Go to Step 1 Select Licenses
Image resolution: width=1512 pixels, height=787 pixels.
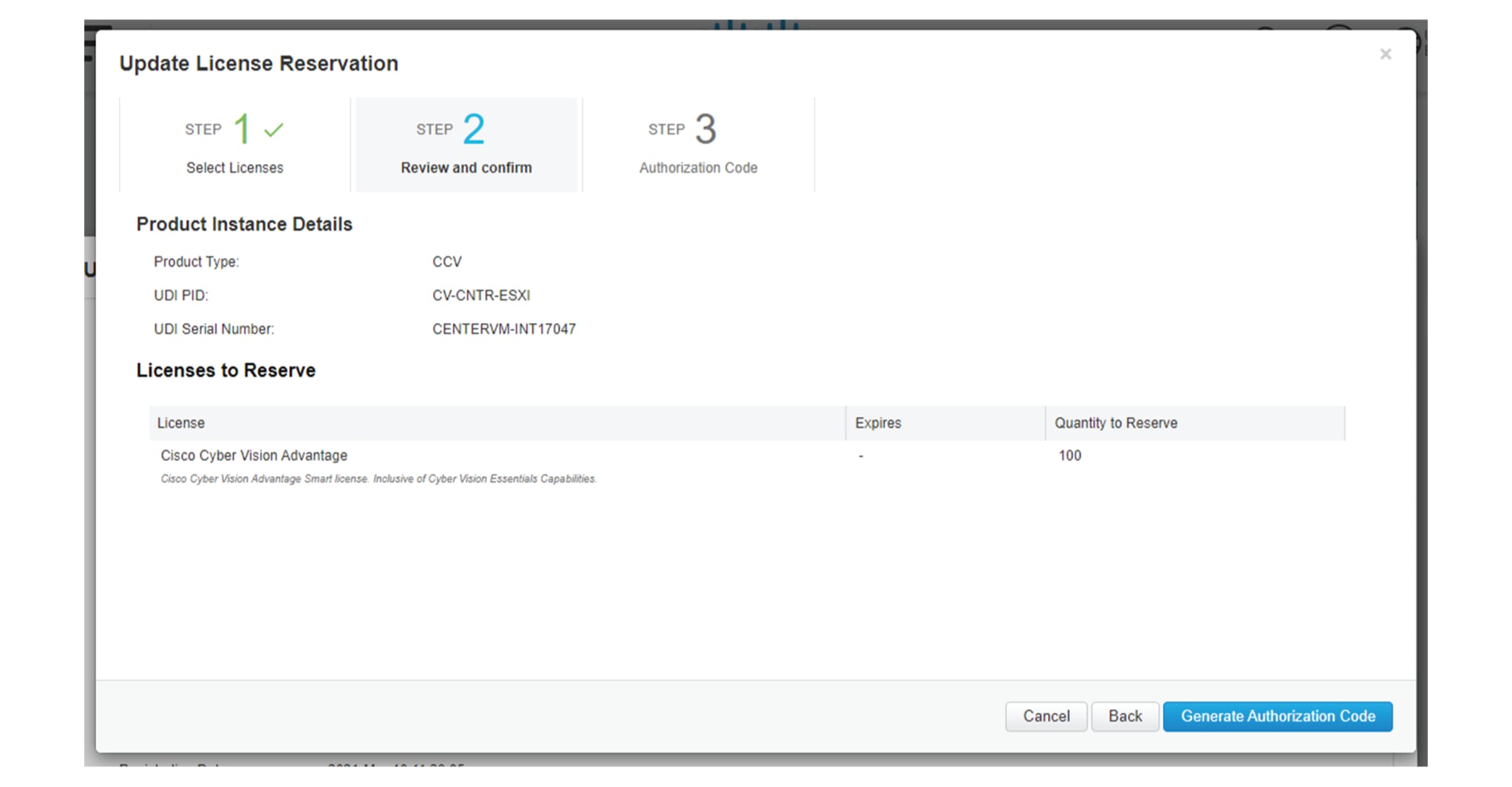235,145
